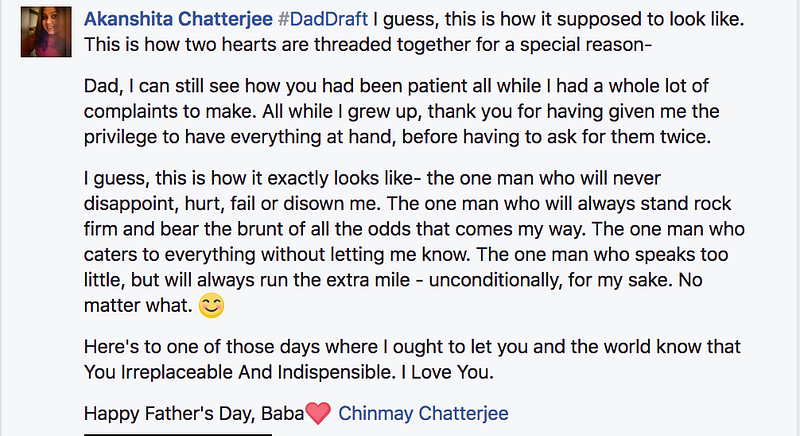Click the smiling face emoji after 'matter what.'
800x436 pixels.
pyautogui.click(x=211, y=306)
